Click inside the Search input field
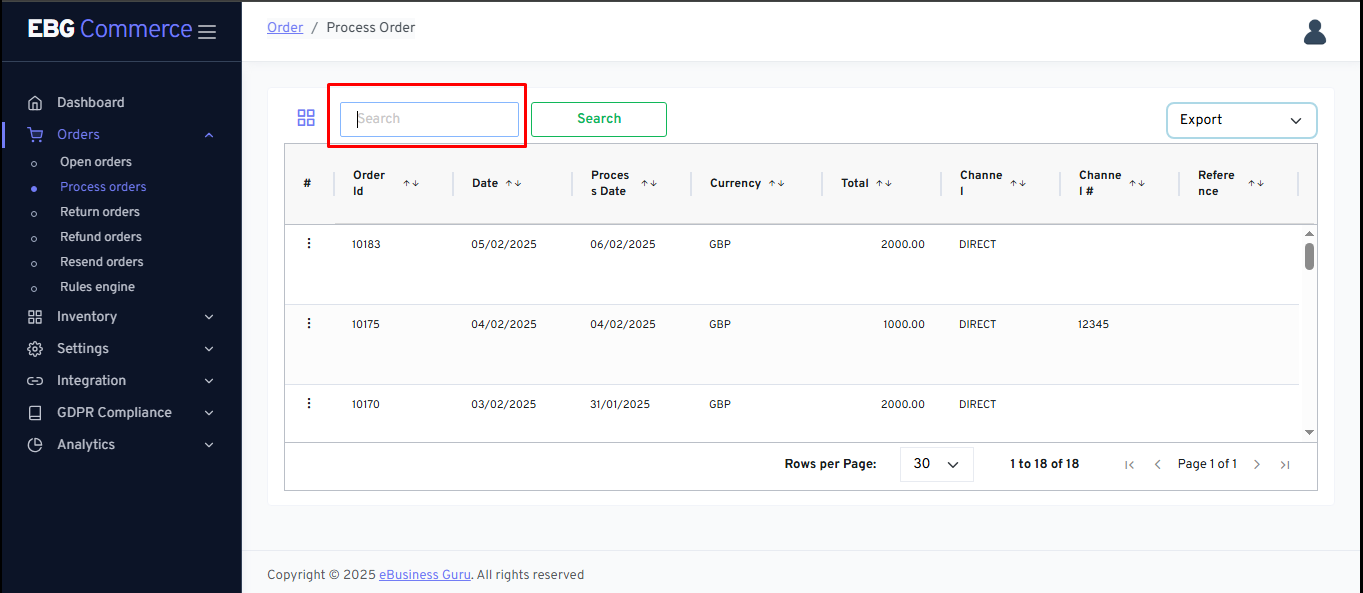 (428, 118)
